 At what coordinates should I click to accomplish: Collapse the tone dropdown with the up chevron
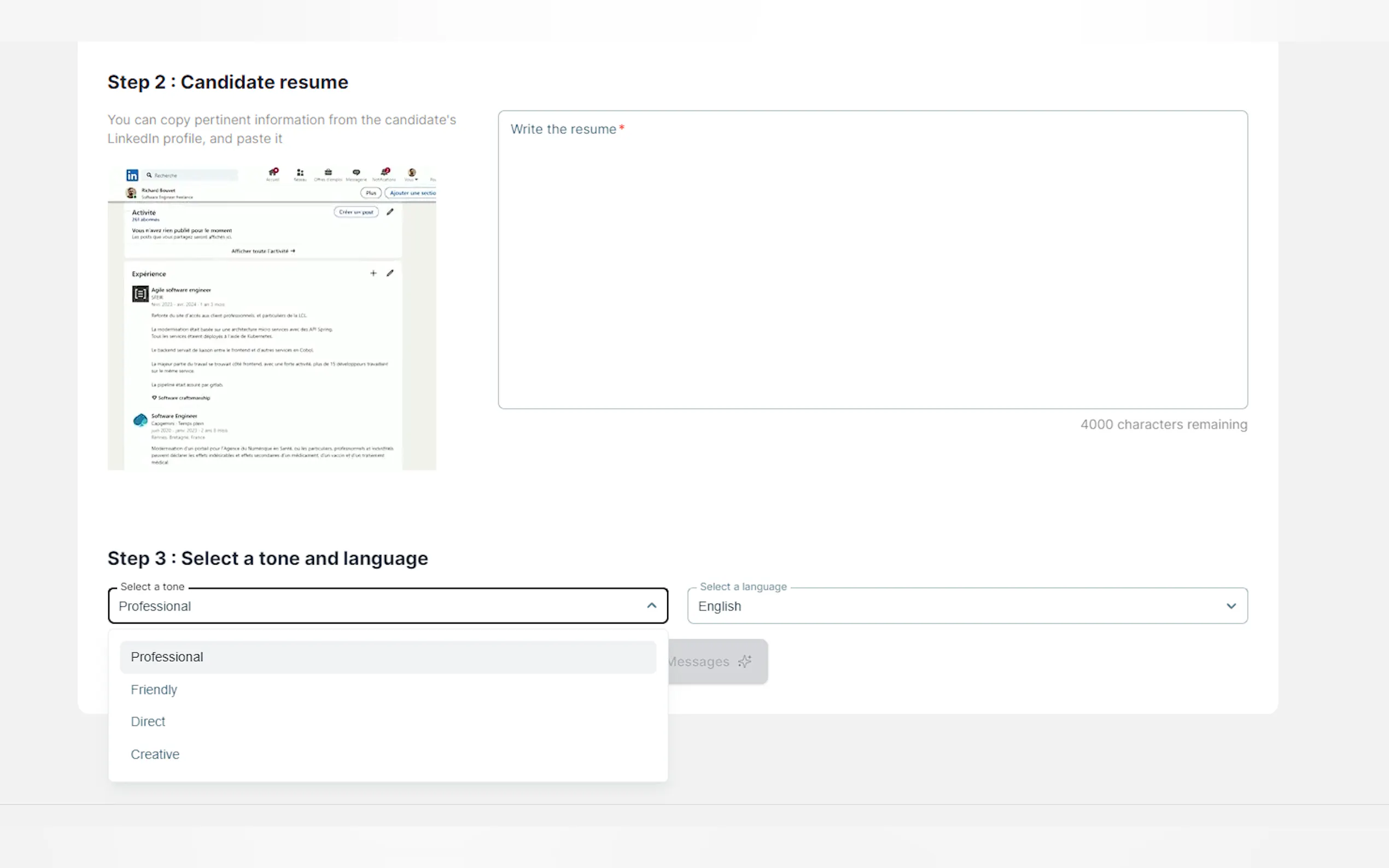click(x=651, y=606)
